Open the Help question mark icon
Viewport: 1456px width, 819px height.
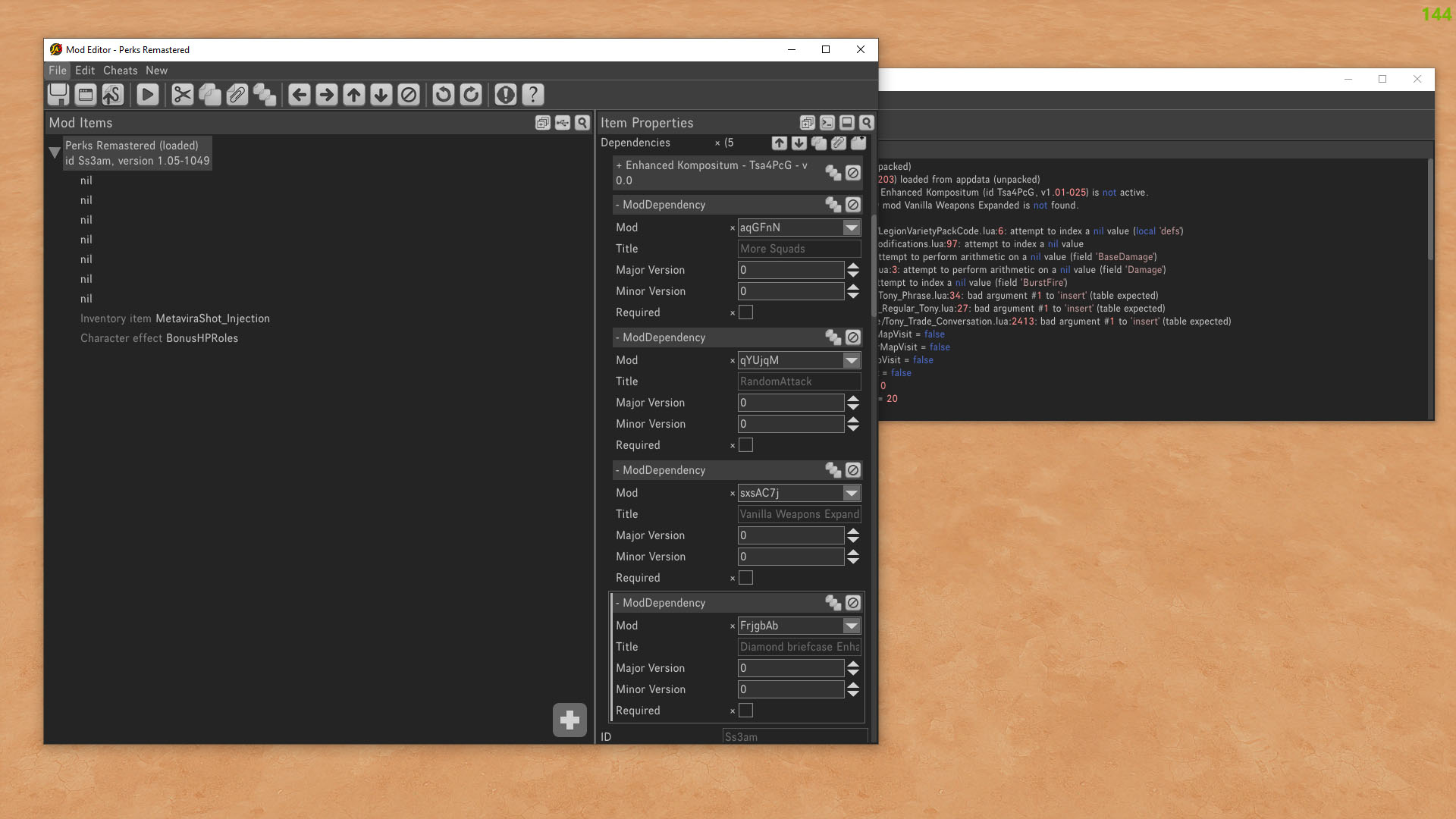click(x=533, y=95)
